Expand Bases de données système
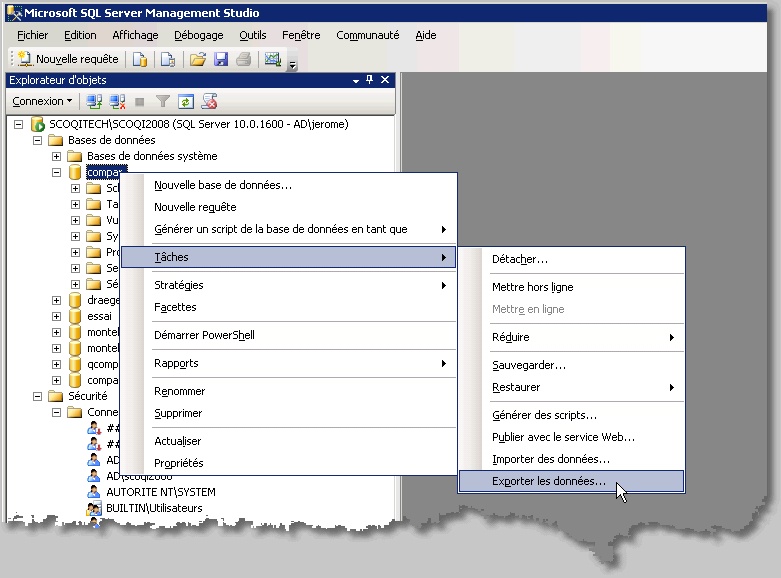The image size is (781, 578). 56,156
